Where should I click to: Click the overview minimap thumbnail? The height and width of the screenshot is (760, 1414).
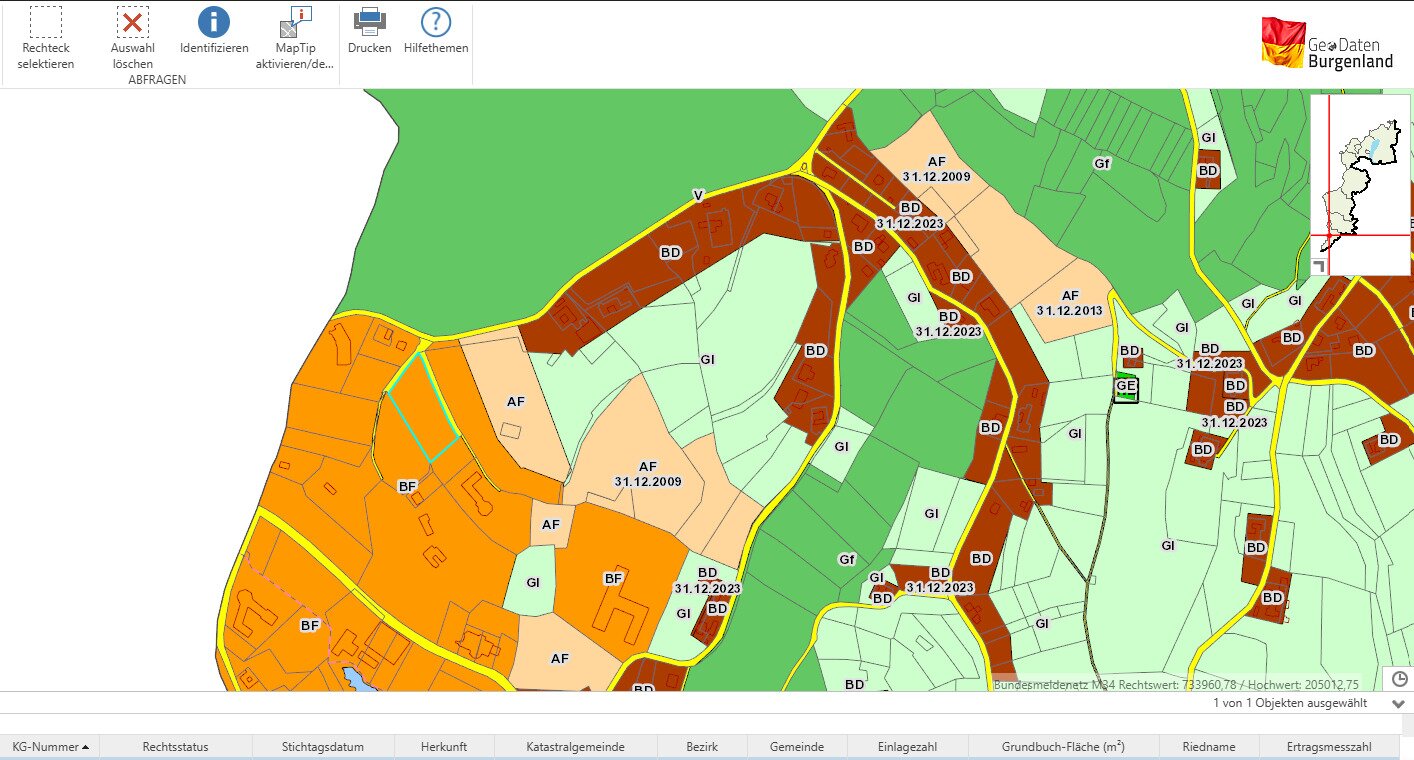pyautogui.click(x=1360, y=185)
